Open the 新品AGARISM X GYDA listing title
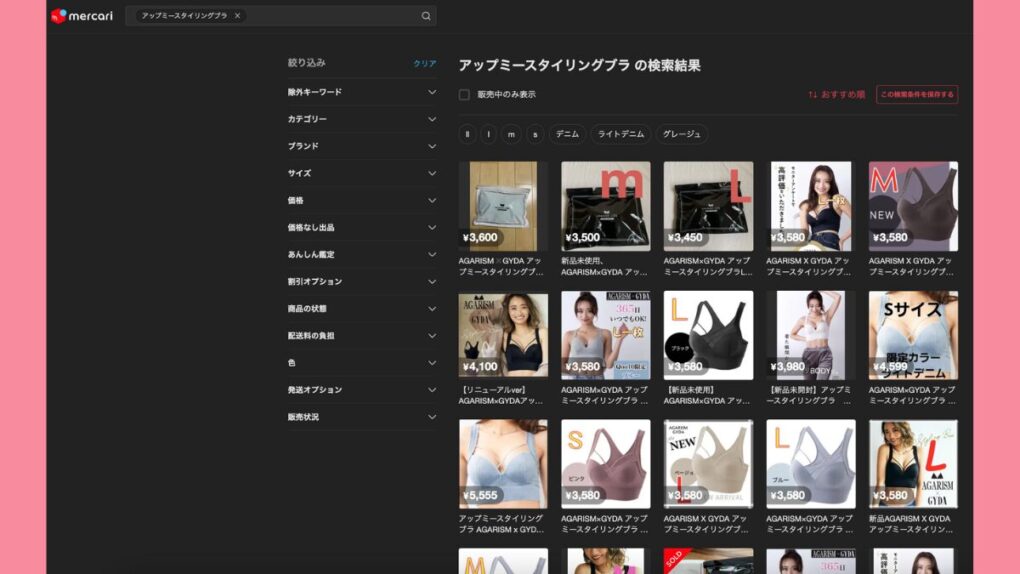 click(x=911, y=524)
